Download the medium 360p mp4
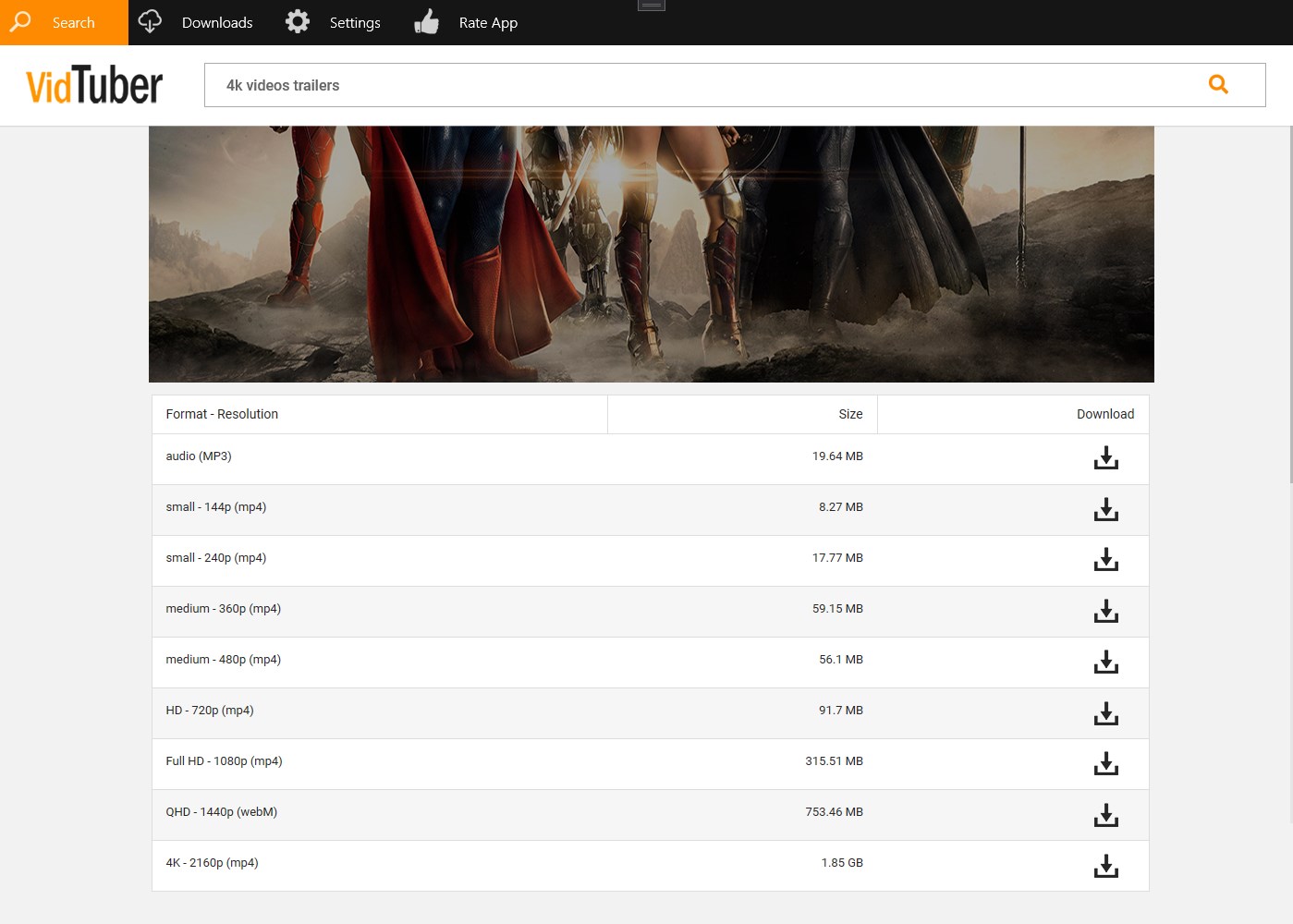 (1105, 611)
